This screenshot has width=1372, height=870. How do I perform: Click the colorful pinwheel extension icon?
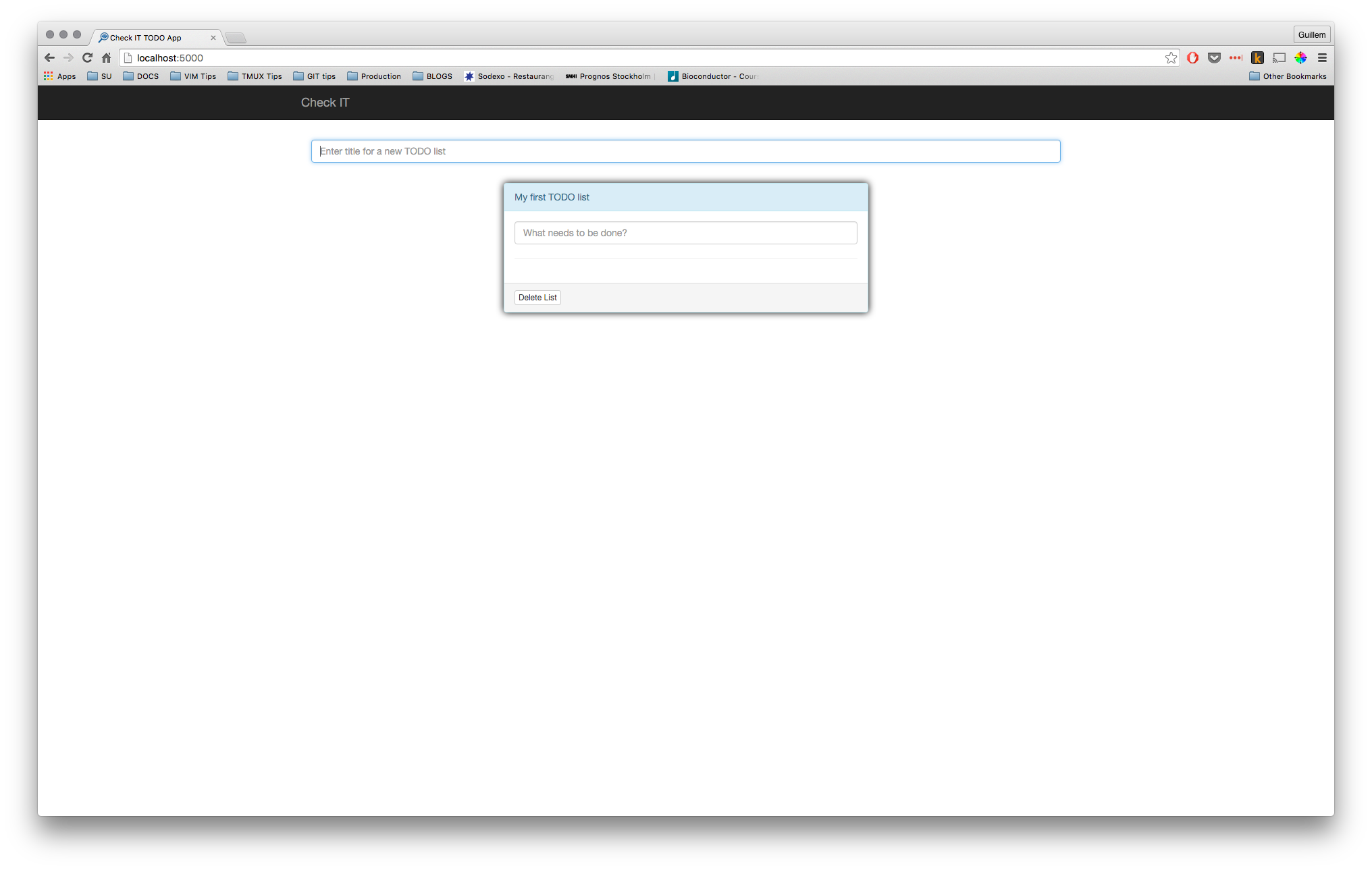point(1300,58)
